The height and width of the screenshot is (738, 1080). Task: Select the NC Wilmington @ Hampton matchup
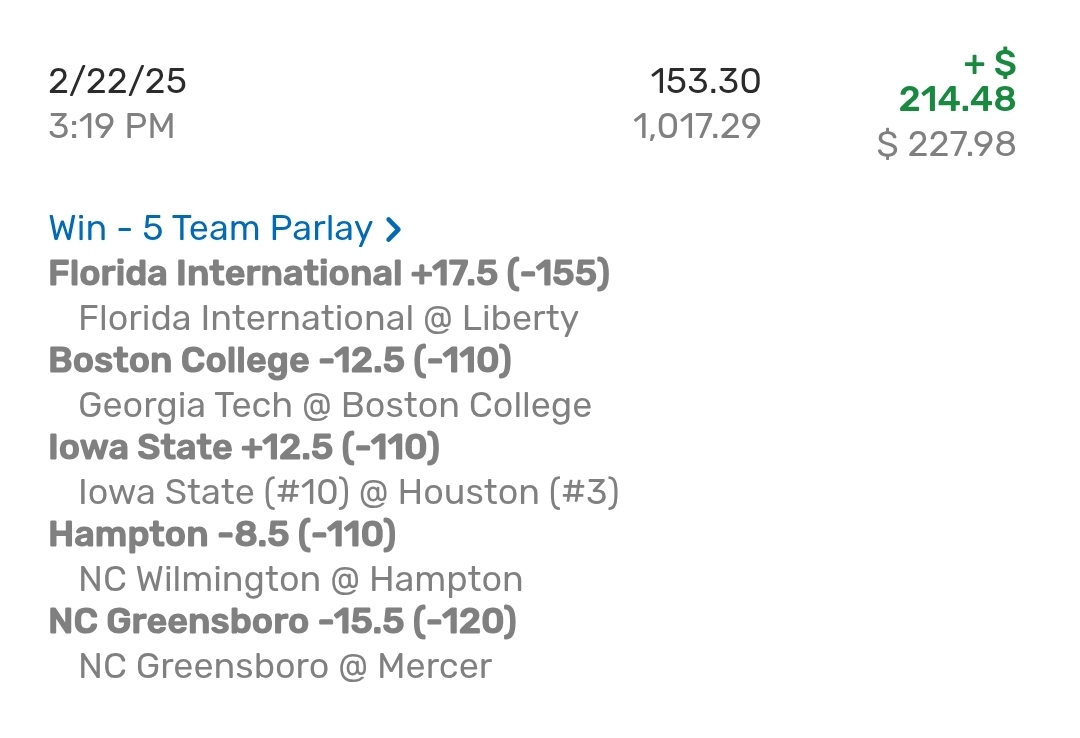pyautogui.click(x=300, y=579)
